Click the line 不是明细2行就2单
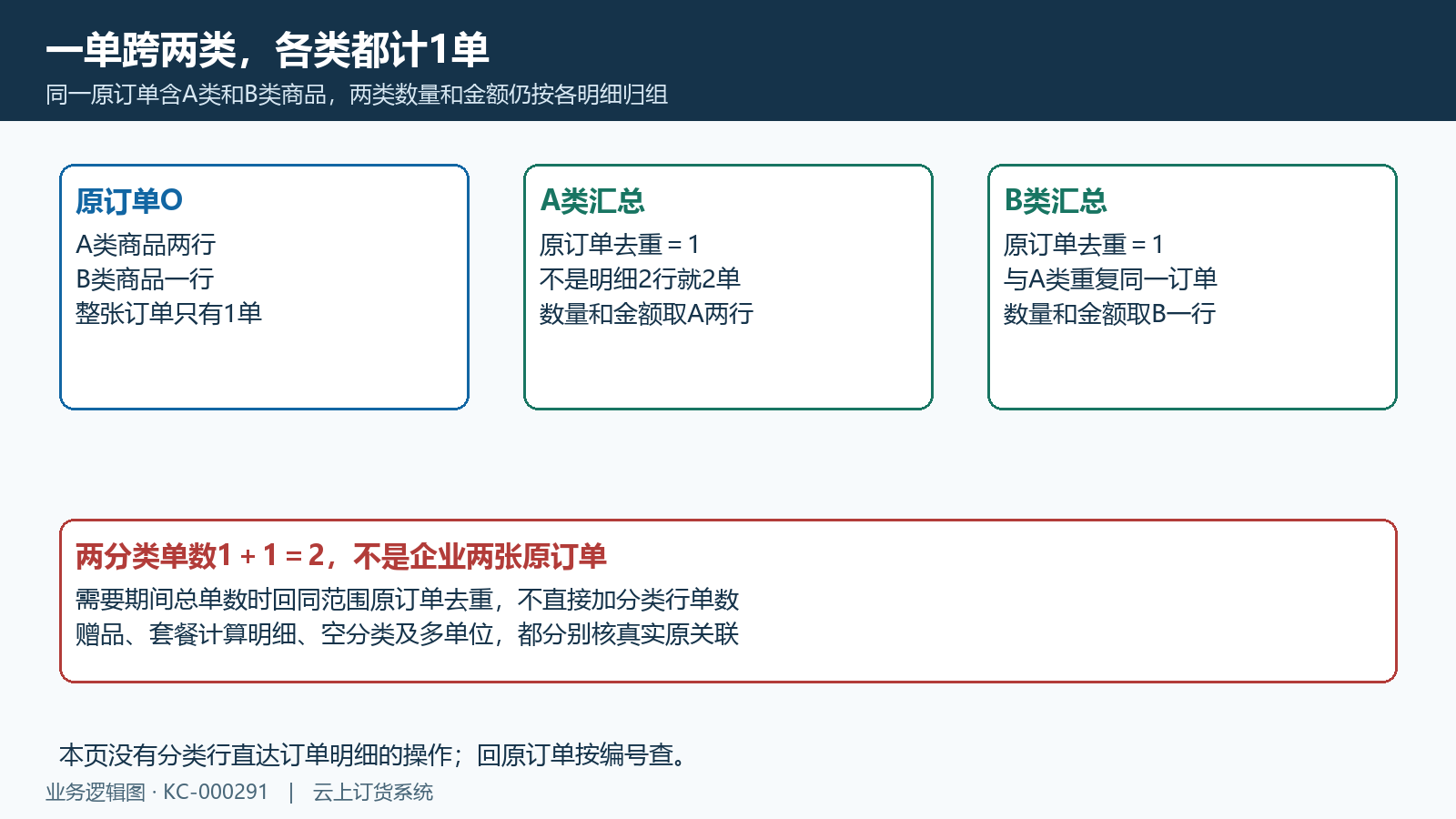Image resolution: width=1456 pixels, height=819 pixels. 640,279
